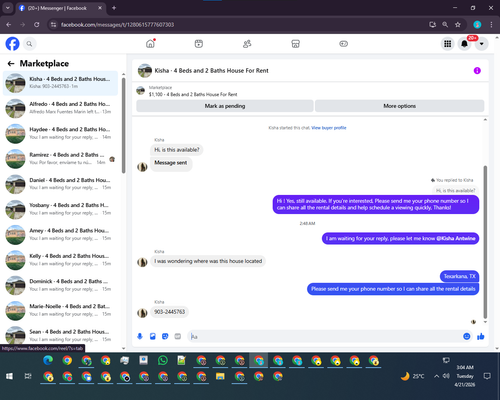Open Chrome profile avatar
The image size is (500, 400).
click(477, 25)
